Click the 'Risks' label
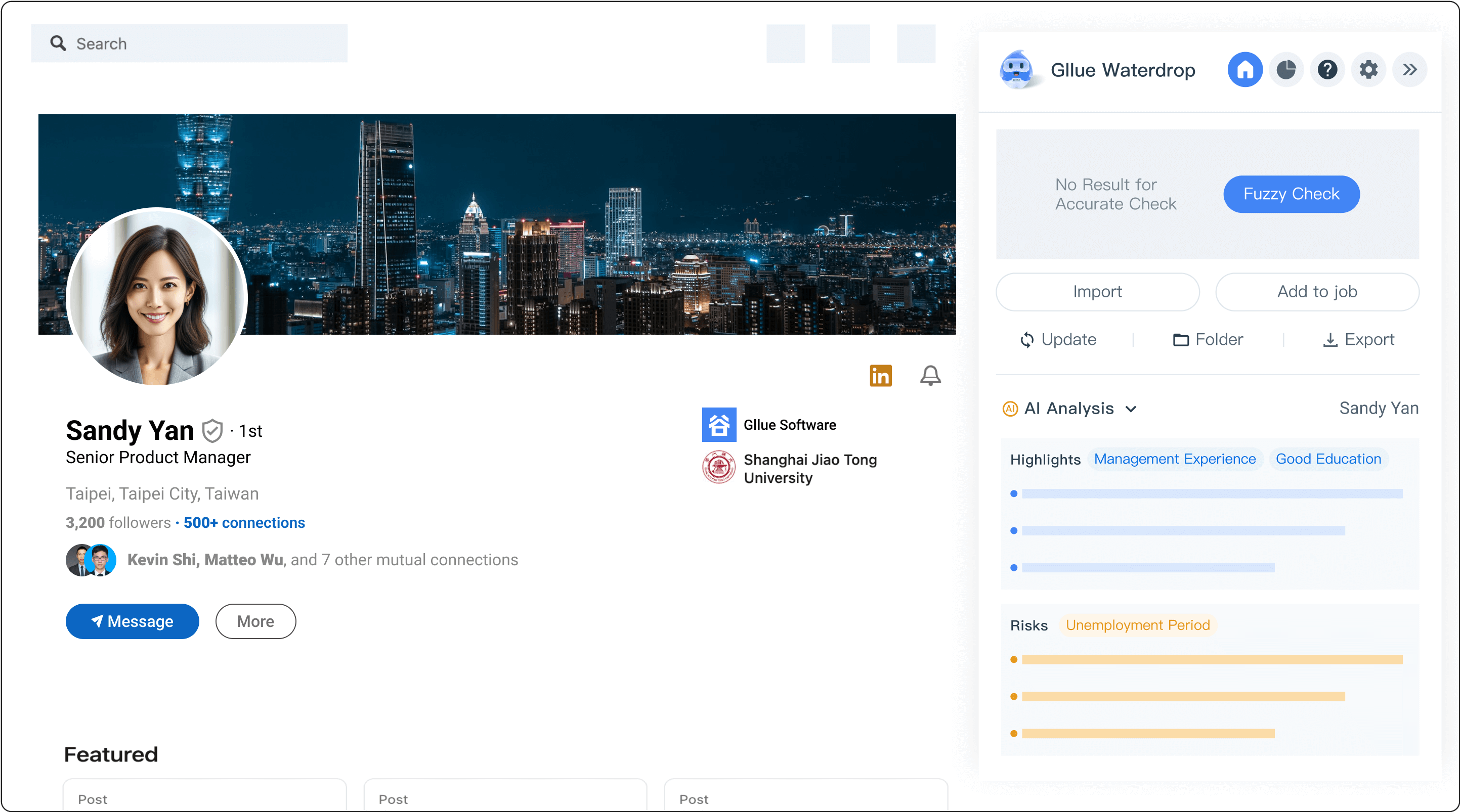The image size is (1460, 812). 1028,625
